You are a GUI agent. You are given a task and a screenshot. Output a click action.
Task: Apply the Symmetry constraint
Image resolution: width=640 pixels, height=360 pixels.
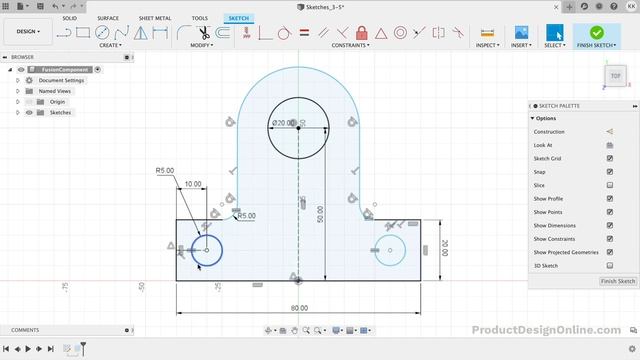coord(438,33)
